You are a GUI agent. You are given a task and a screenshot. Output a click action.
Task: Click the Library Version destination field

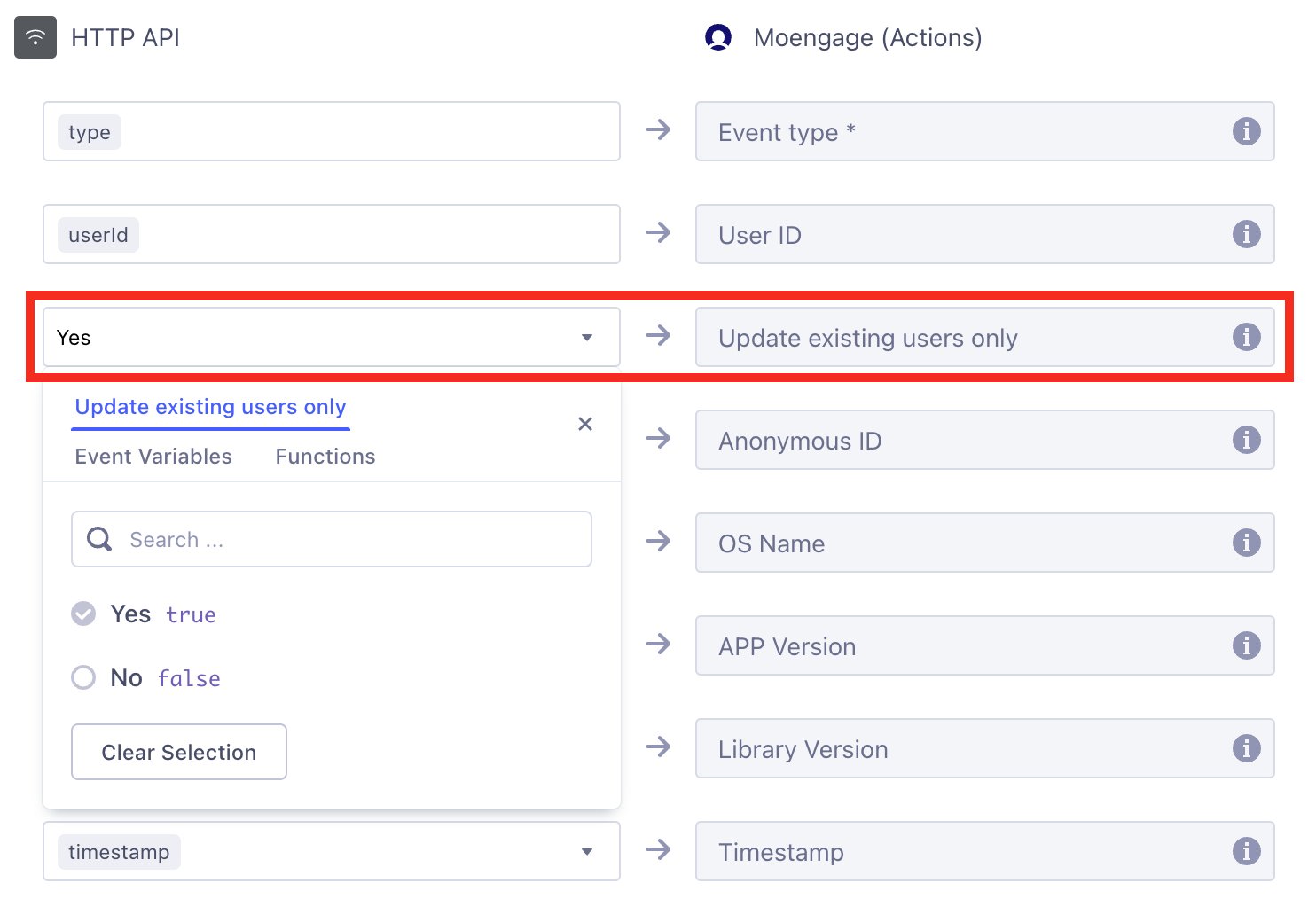[985, 748]
